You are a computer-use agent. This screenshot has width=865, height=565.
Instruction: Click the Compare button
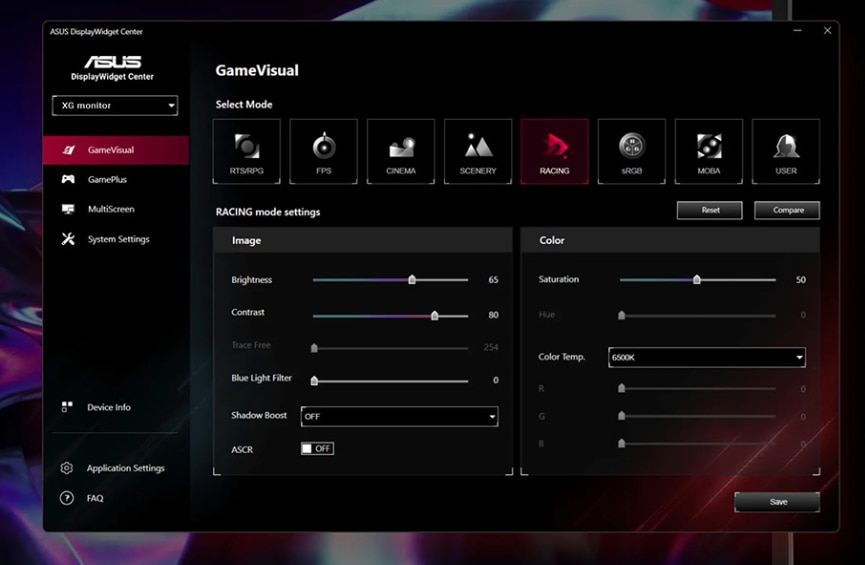pyautogui.click(x=787, y=210)
